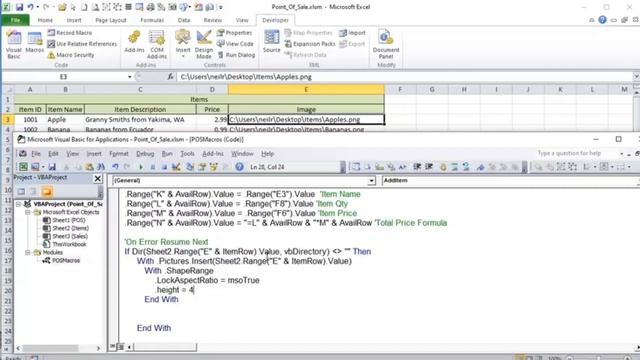
Task: Toggle Design Mode in Controls group
Action: (x=204, y=44)
